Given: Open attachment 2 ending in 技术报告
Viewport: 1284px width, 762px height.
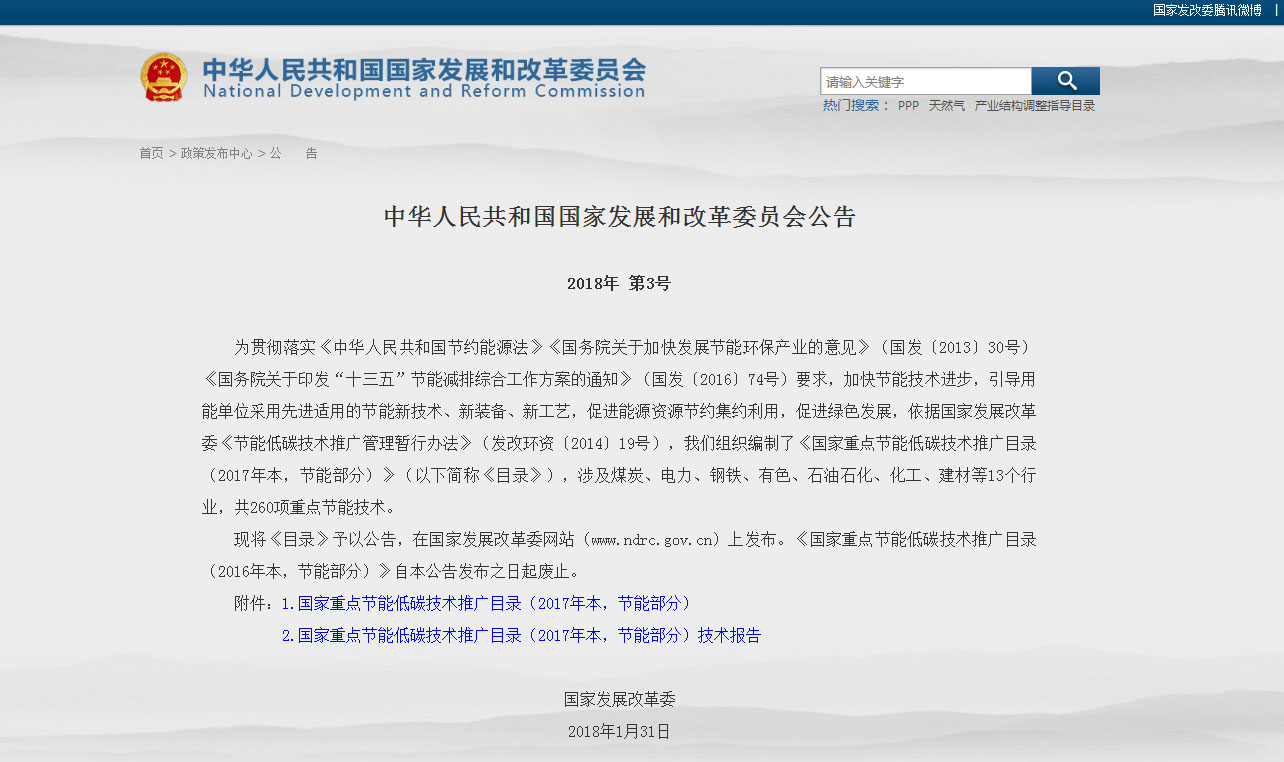Looking at the screenshot, I should coord(529,635).
